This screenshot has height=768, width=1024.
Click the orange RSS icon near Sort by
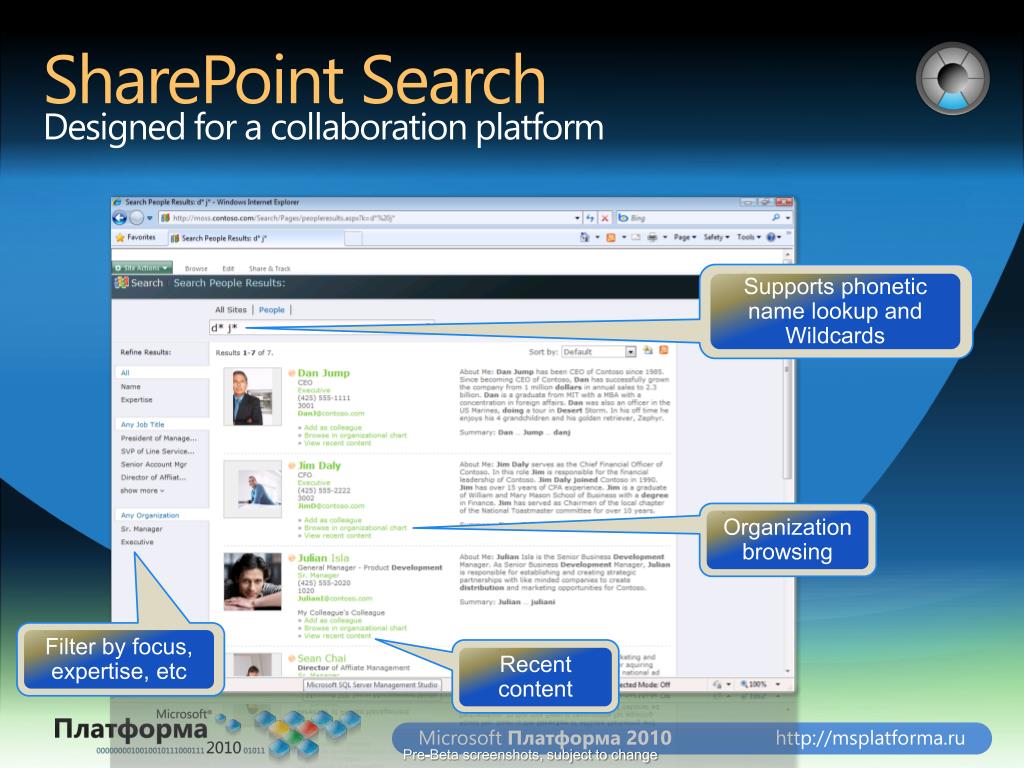[x=664, y=351]
